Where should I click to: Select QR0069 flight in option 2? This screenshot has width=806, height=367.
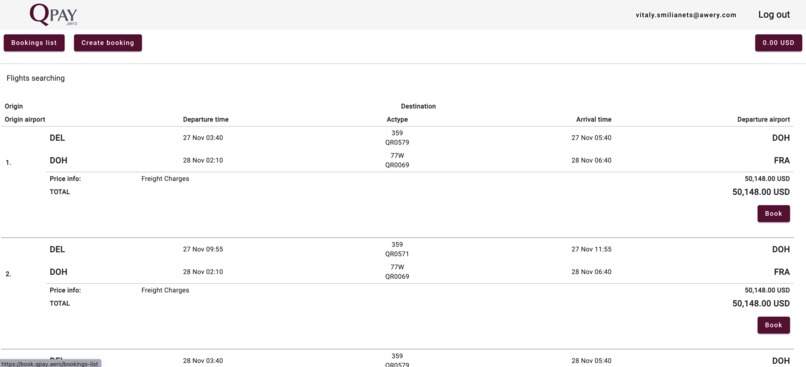pos(397,277)
